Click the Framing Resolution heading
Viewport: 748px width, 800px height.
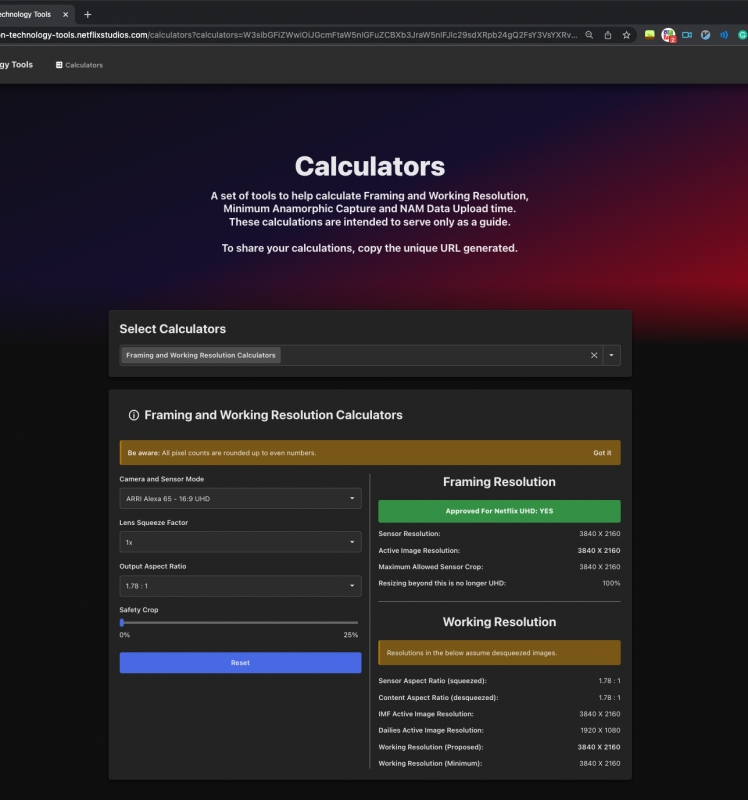click(499, 482)
